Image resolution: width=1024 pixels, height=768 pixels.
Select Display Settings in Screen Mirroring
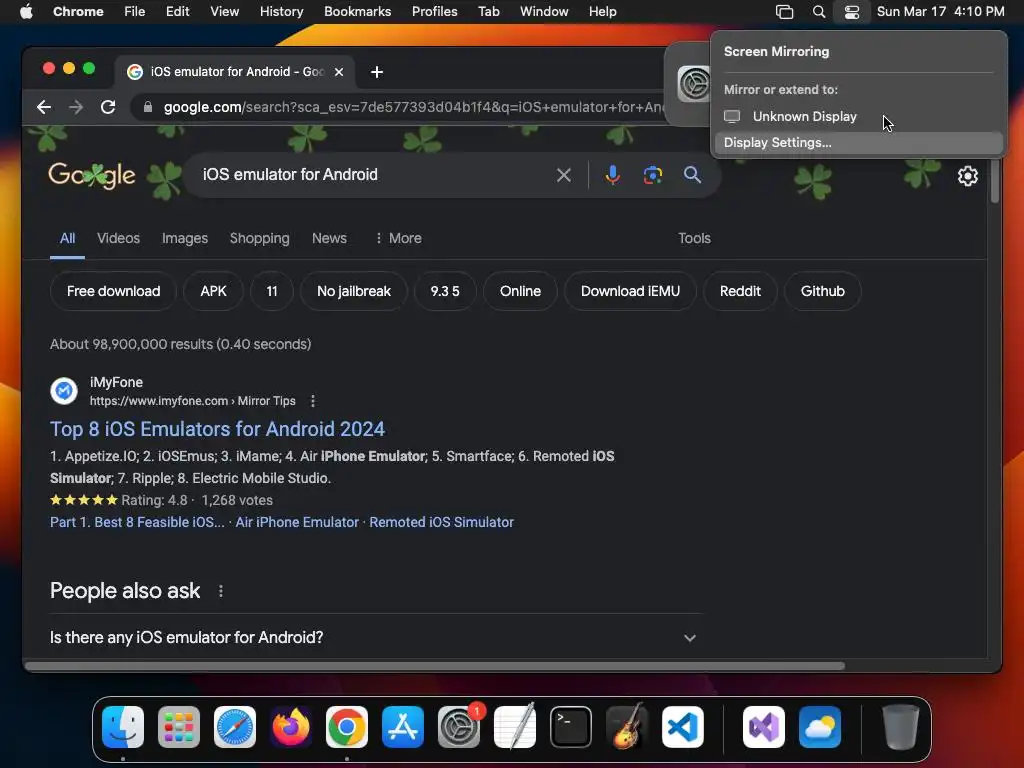click(x=859, y=143)
